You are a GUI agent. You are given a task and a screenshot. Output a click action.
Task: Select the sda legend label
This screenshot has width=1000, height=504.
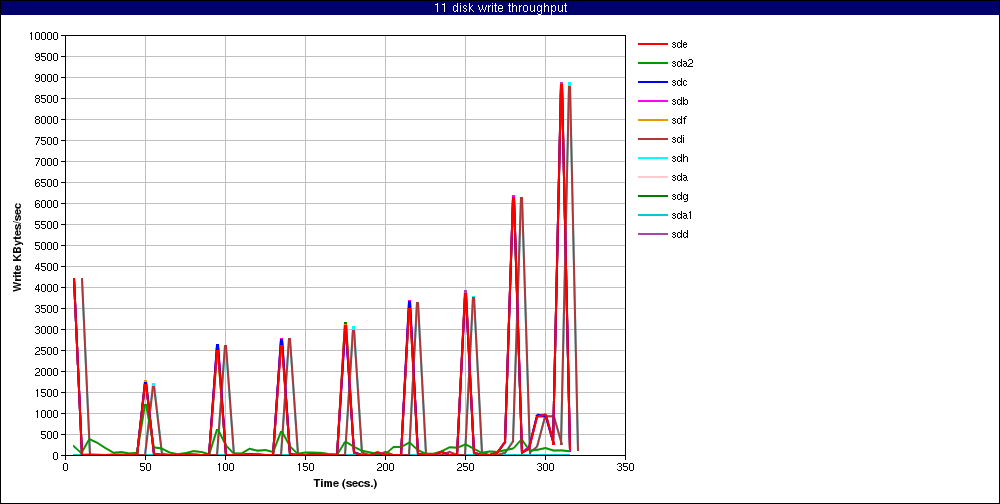pyautogui.click(x=679, y=177)
